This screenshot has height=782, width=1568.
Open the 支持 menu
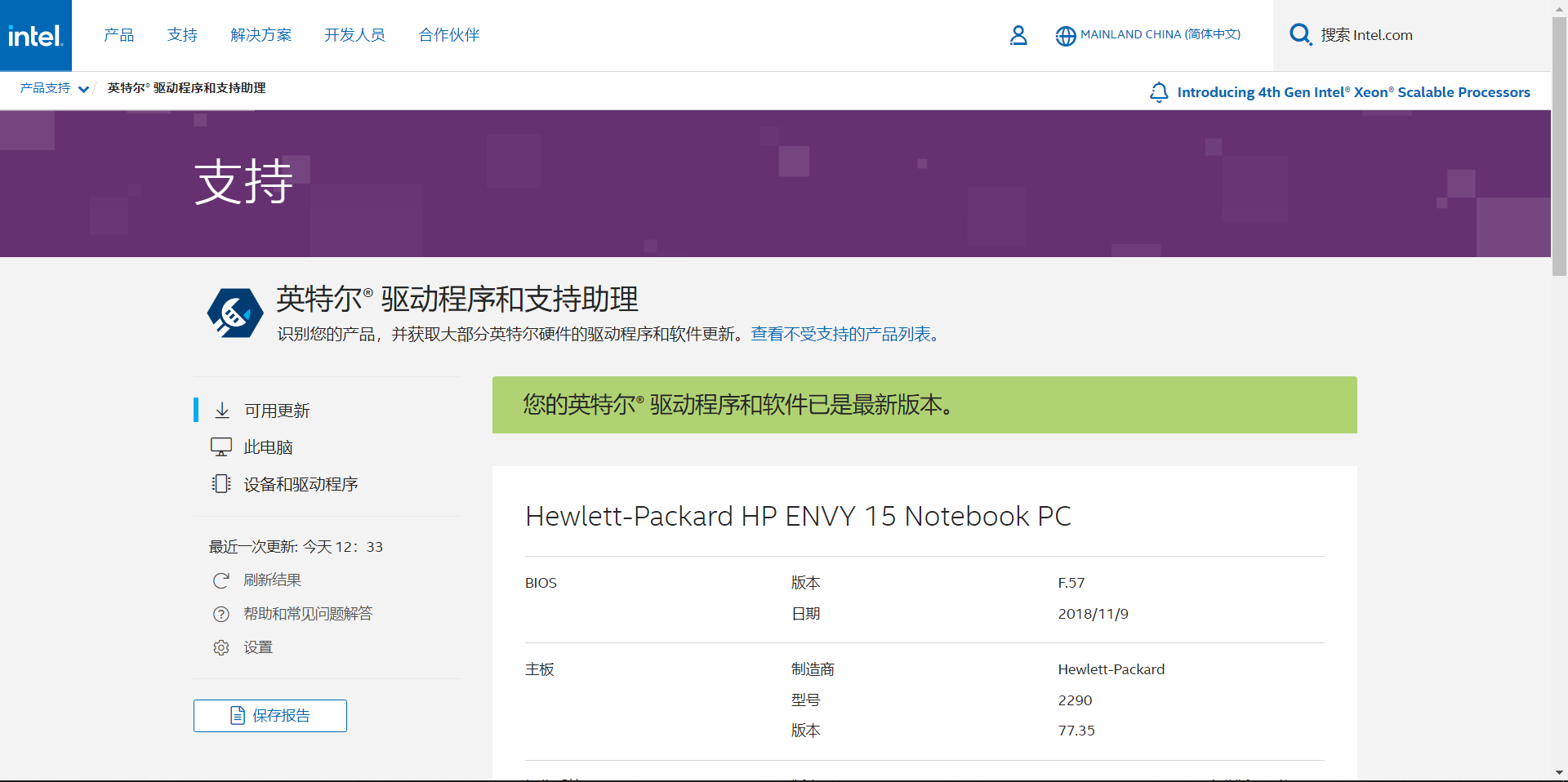point(182,35)
